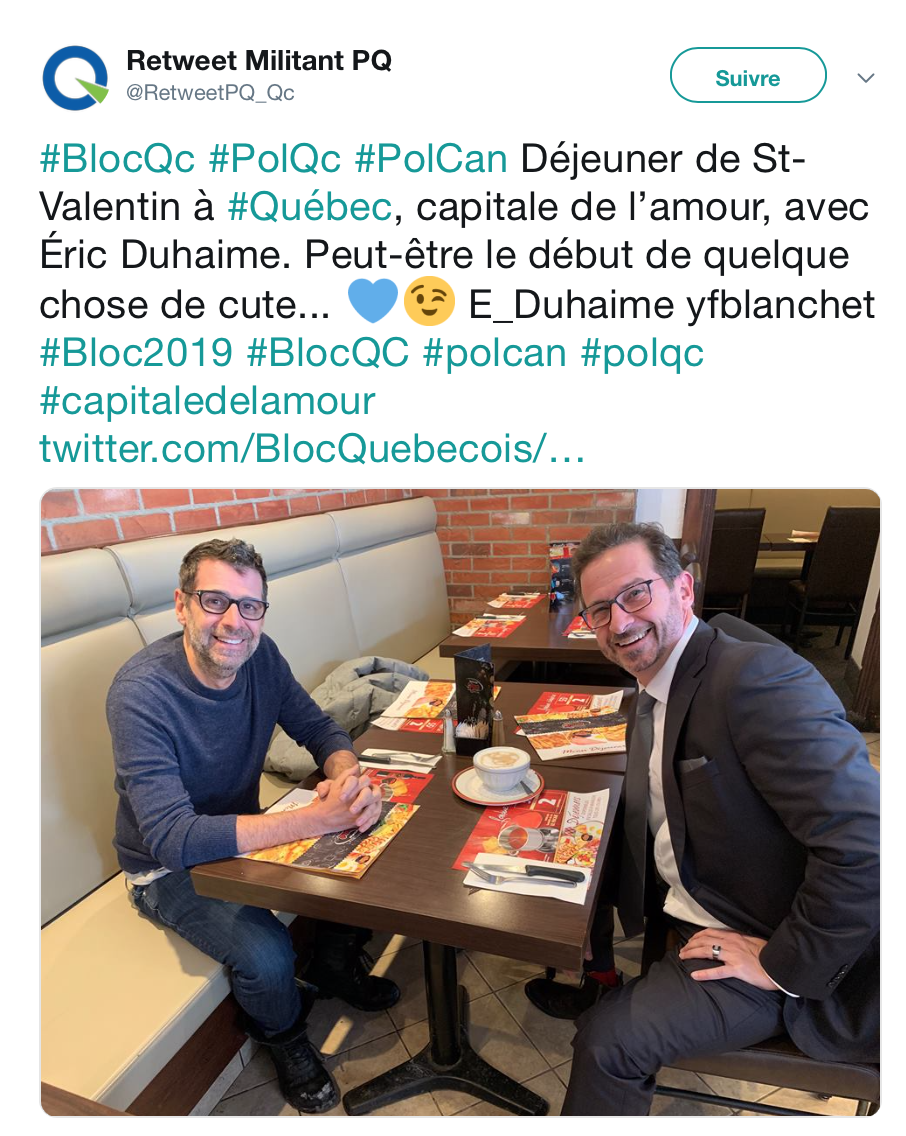Open the restaurant photo attachment

[460, 802]
